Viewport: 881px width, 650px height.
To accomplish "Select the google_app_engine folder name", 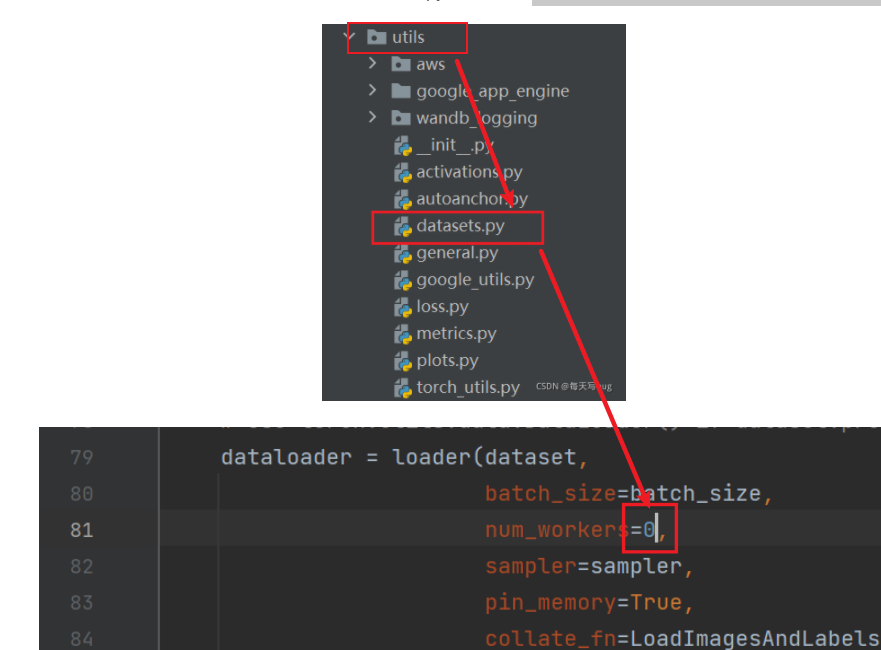I will [493, 91].
